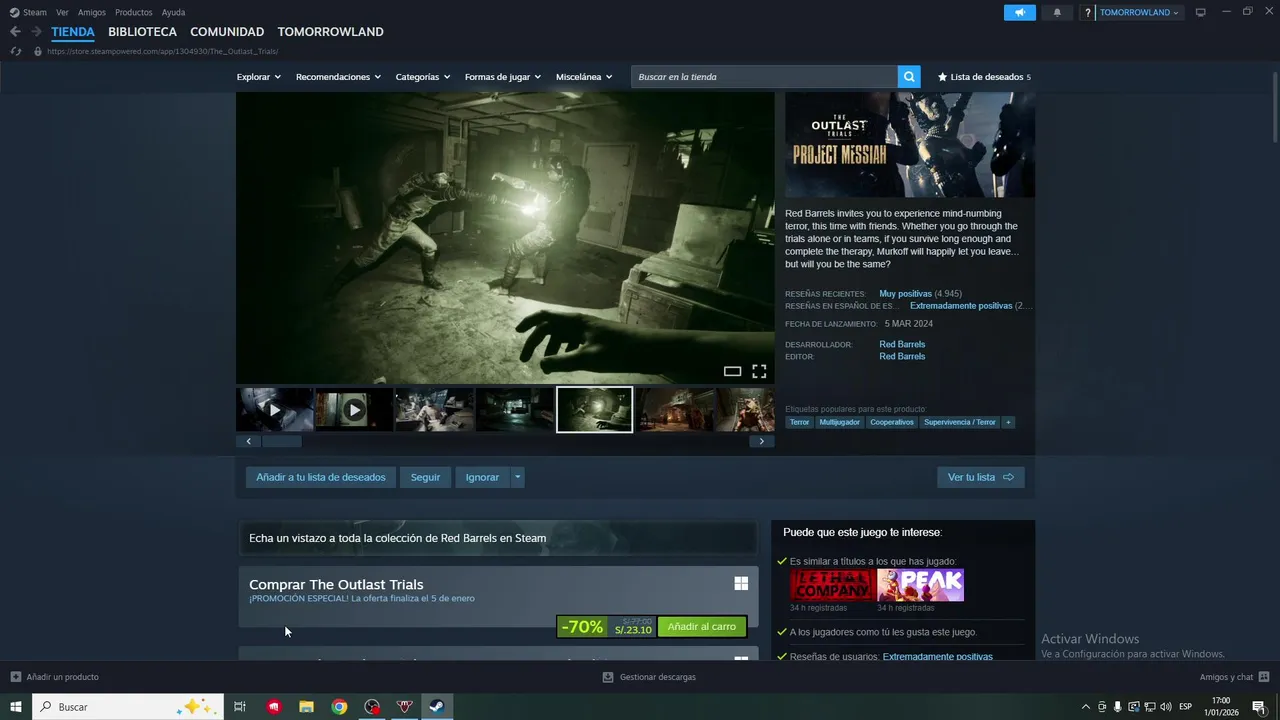Go forward with the right arrow
Screen dimensions: 1280x720
(36, 32)
